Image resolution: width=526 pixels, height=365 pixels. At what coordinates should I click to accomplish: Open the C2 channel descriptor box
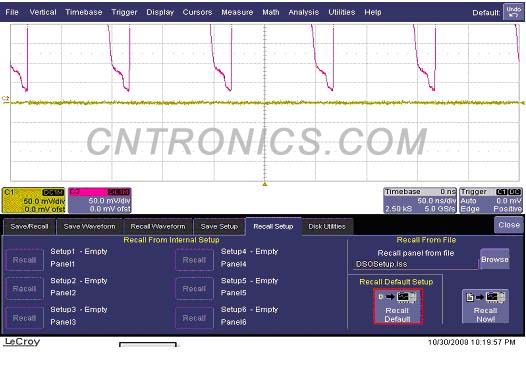click(100, 200)
